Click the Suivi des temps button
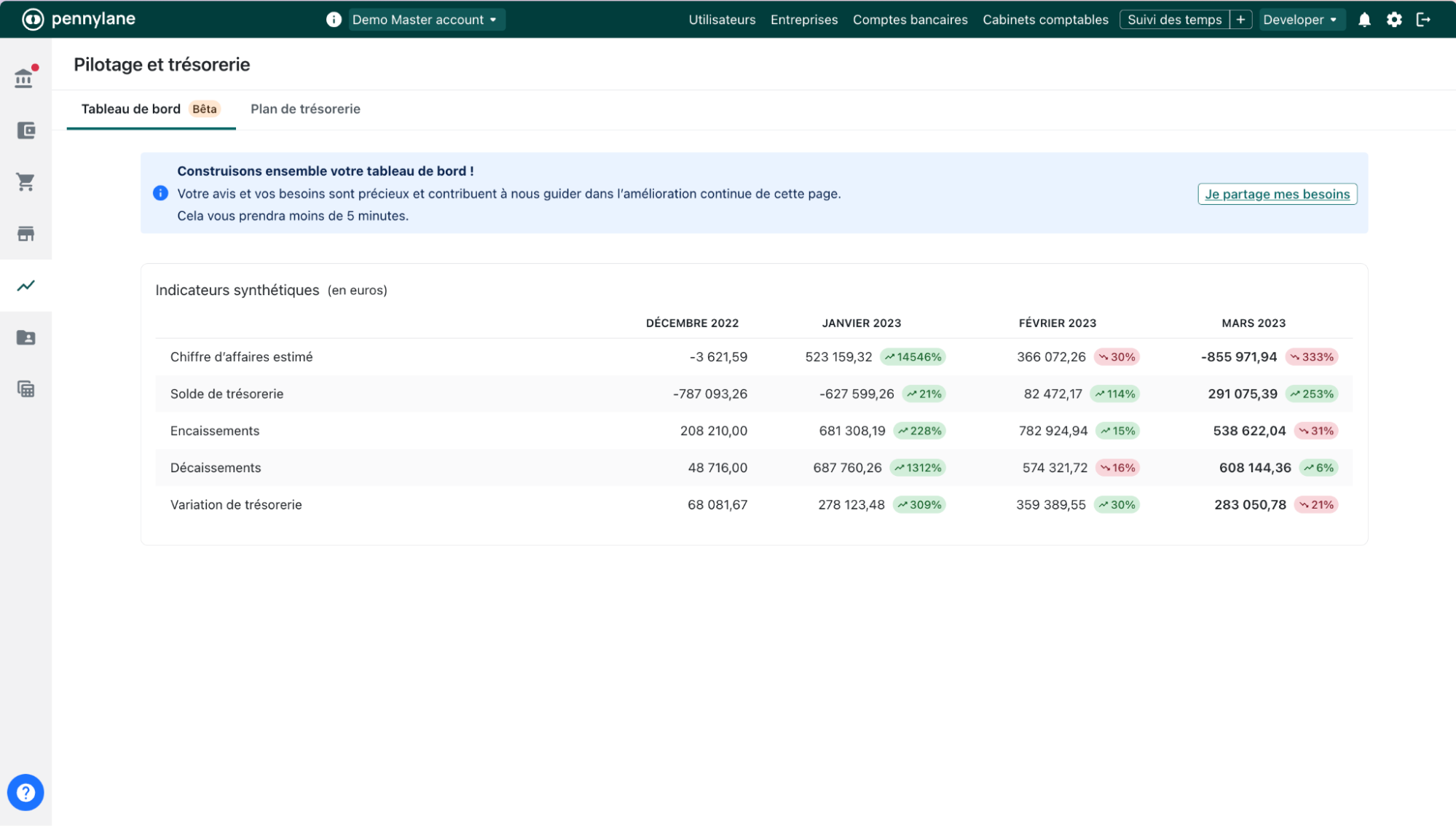 click(1174, 20)
